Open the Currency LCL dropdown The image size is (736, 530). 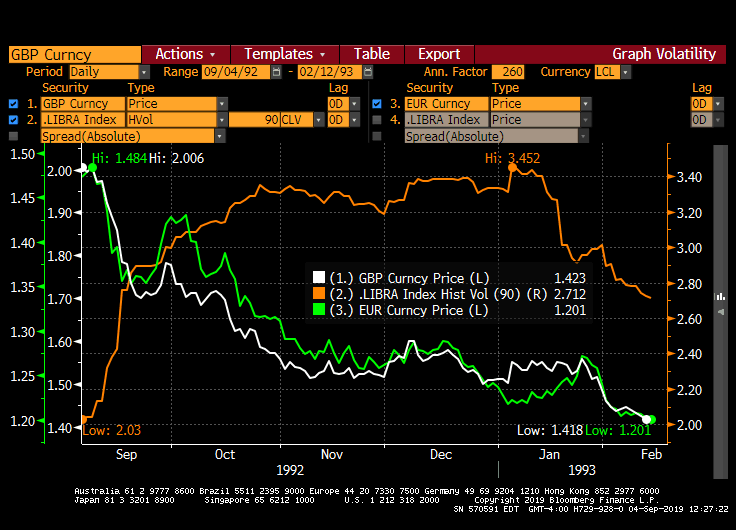[x=626, y=72]
